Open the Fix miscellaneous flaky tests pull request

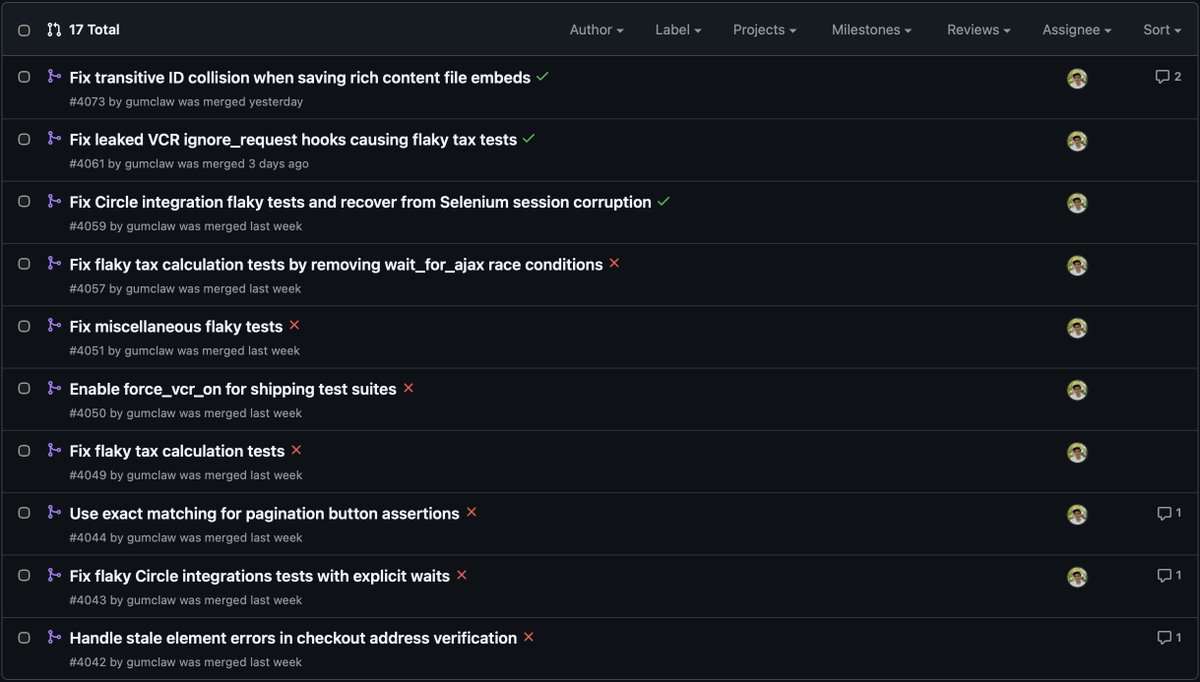(x=173, y=325)
